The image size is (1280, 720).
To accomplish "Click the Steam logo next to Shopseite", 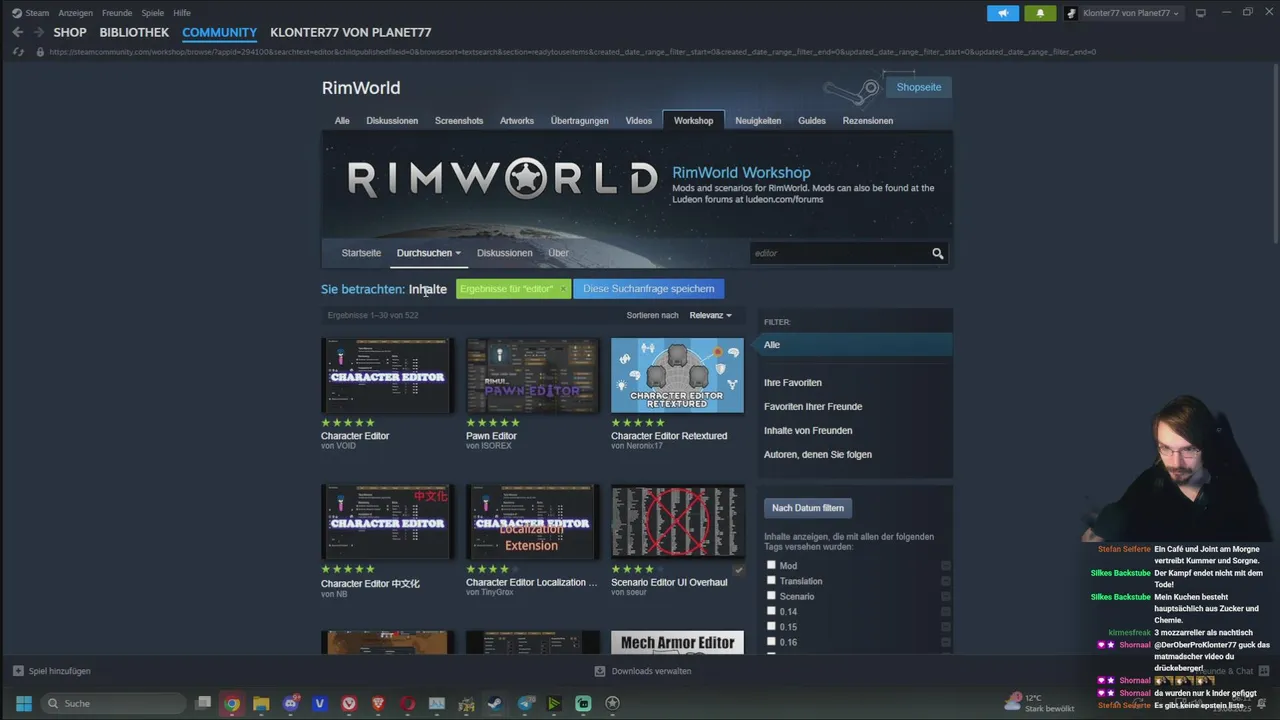I will click(852, 93).
